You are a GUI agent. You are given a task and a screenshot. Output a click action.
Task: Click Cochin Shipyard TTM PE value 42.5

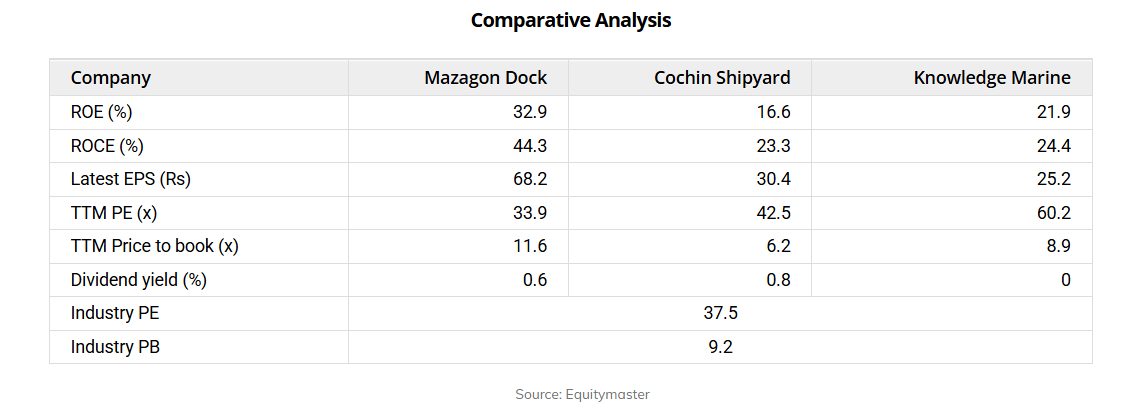[772, 213]
